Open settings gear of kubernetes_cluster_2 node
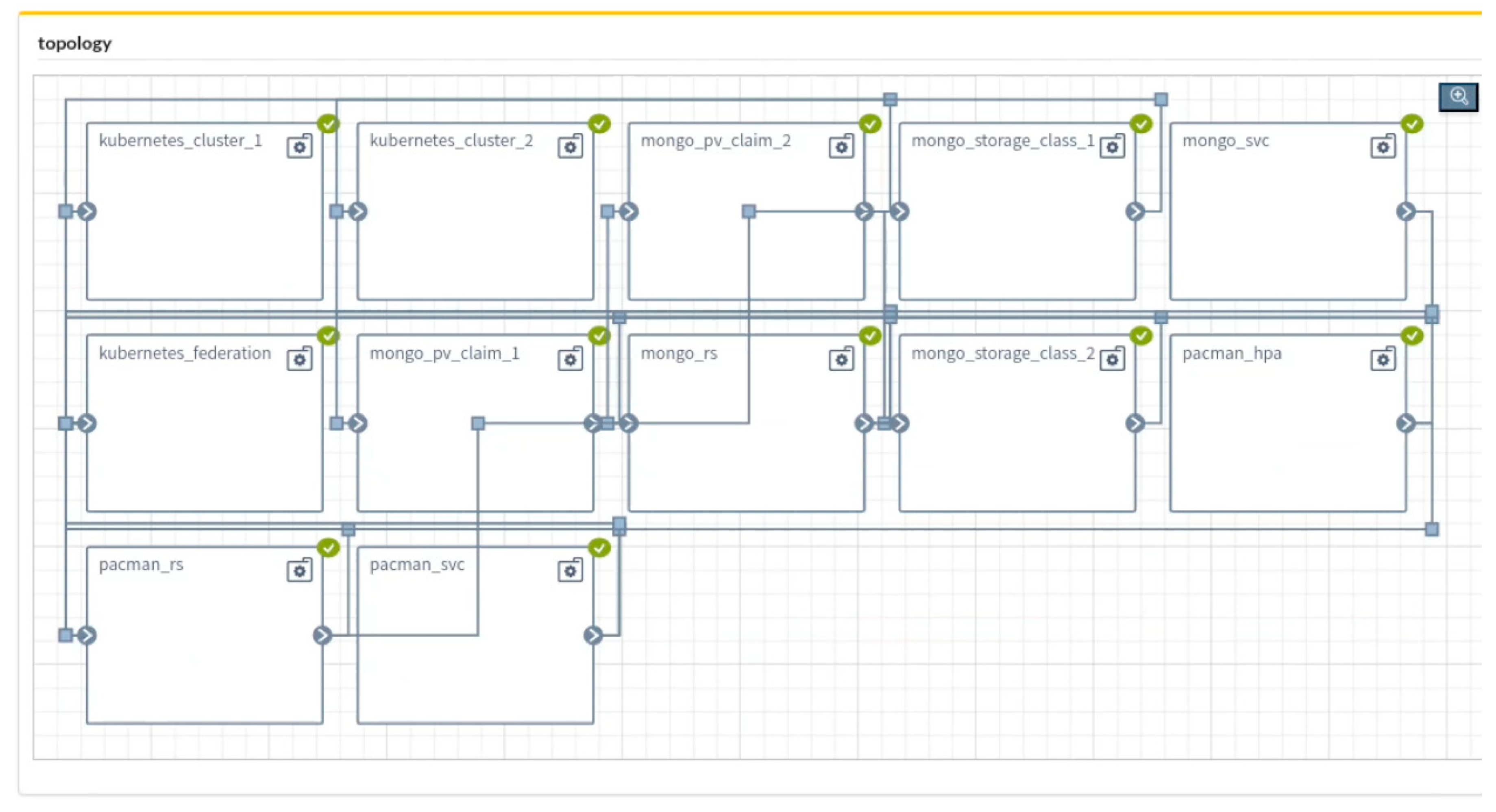Screen dimensions: 1496x812 [x=570, y=147]
